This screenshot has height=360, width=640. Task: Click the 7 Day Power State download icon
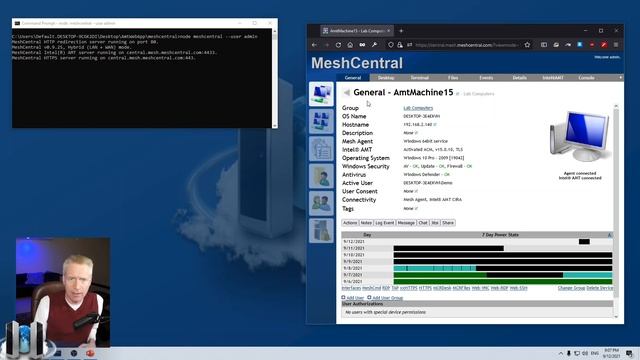coord(609,235)
